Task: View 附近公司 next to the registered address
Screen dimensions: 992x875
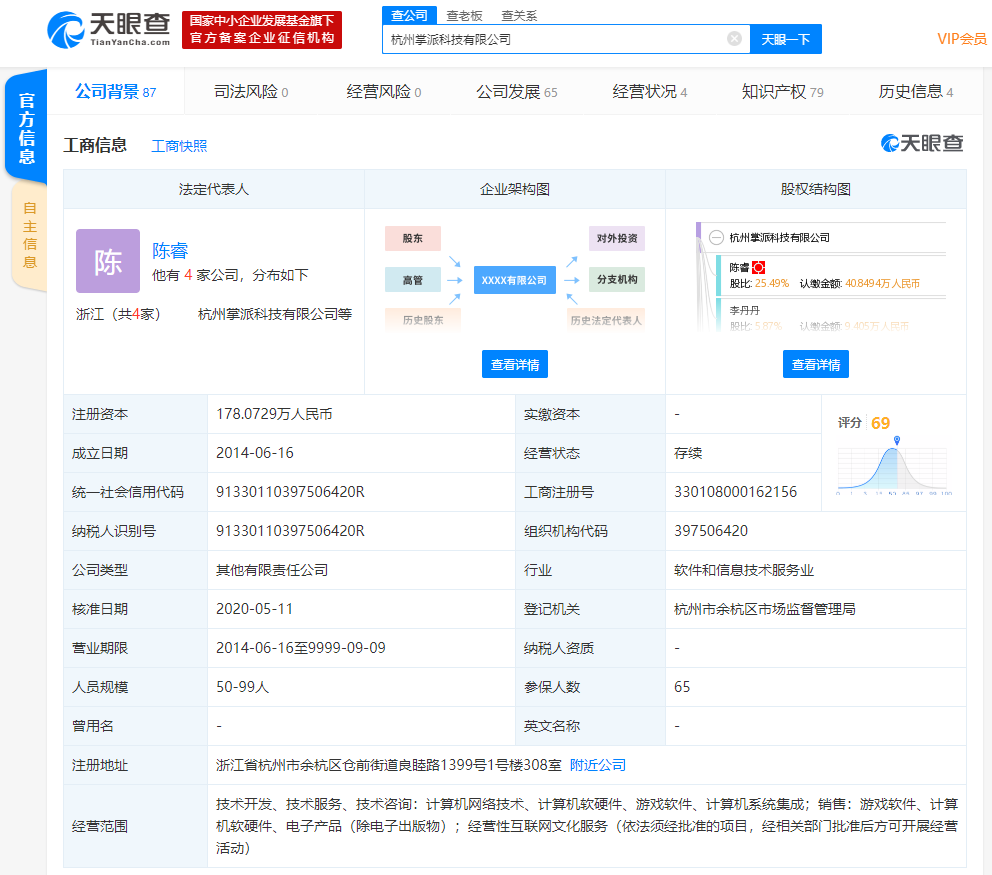Action: (x=596, y=764)
